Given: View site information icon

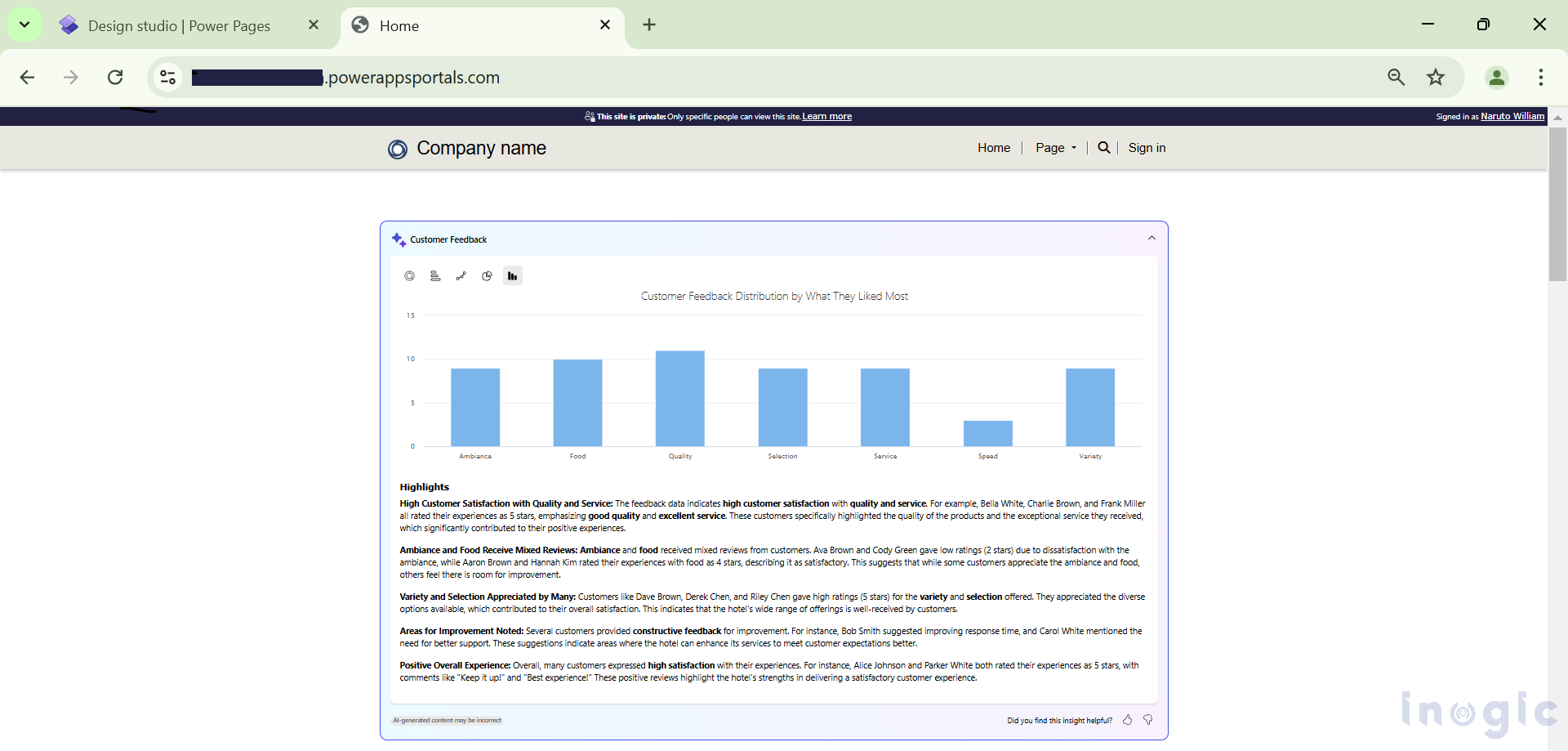Looking at the screenshot, I should (x=167, y=77).
